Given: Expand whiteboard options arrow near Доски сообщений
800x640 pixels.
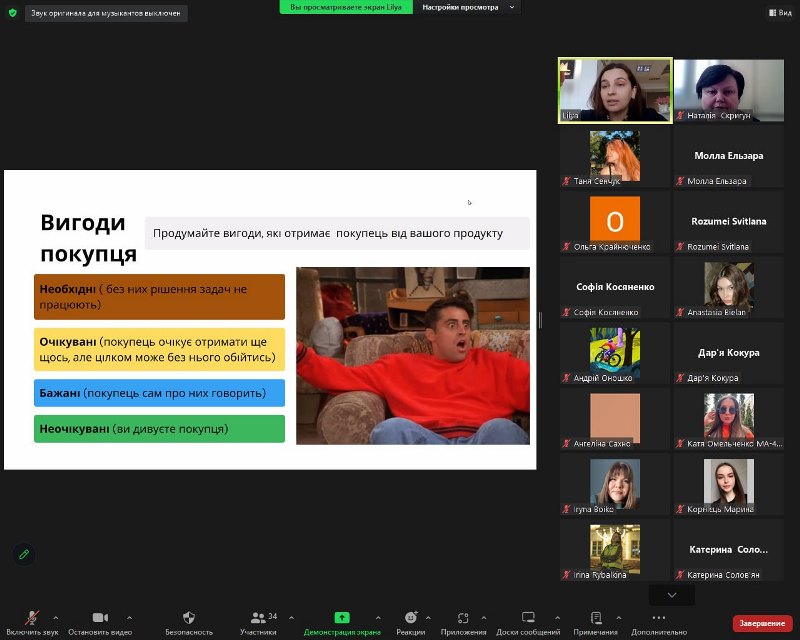Looking at the screenshot, I should pyautogui.click(x=557, y=618).
